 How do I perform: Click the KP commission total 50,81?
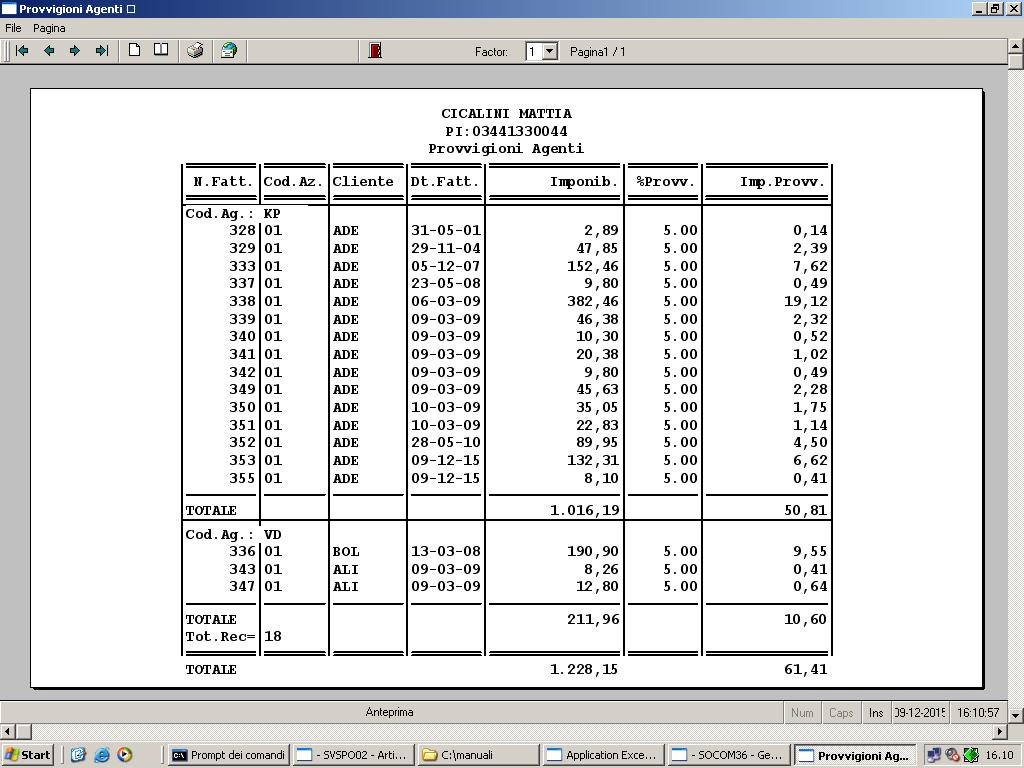(806, 510)
